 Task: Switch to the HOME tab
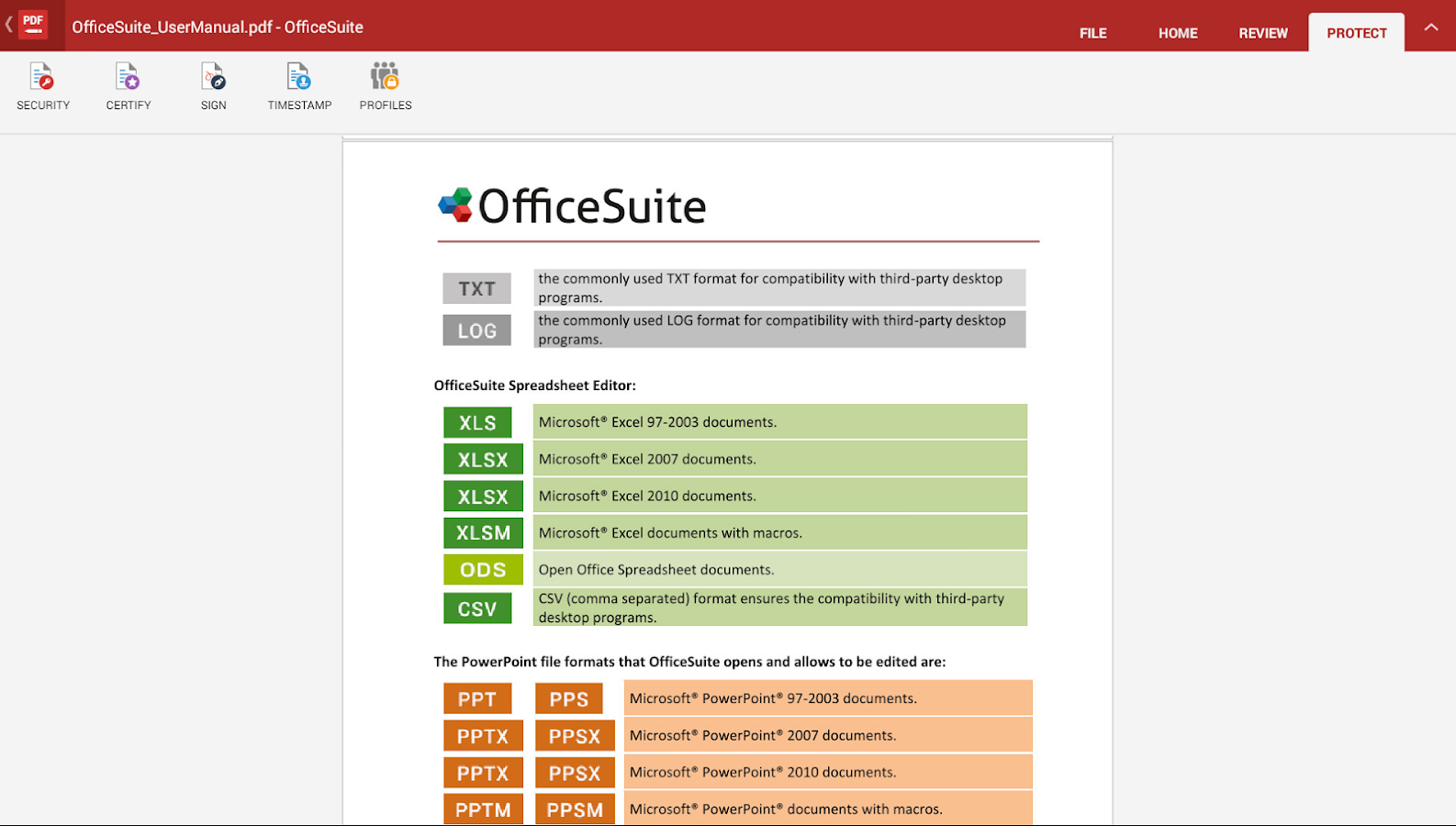tap(1178, 33)
